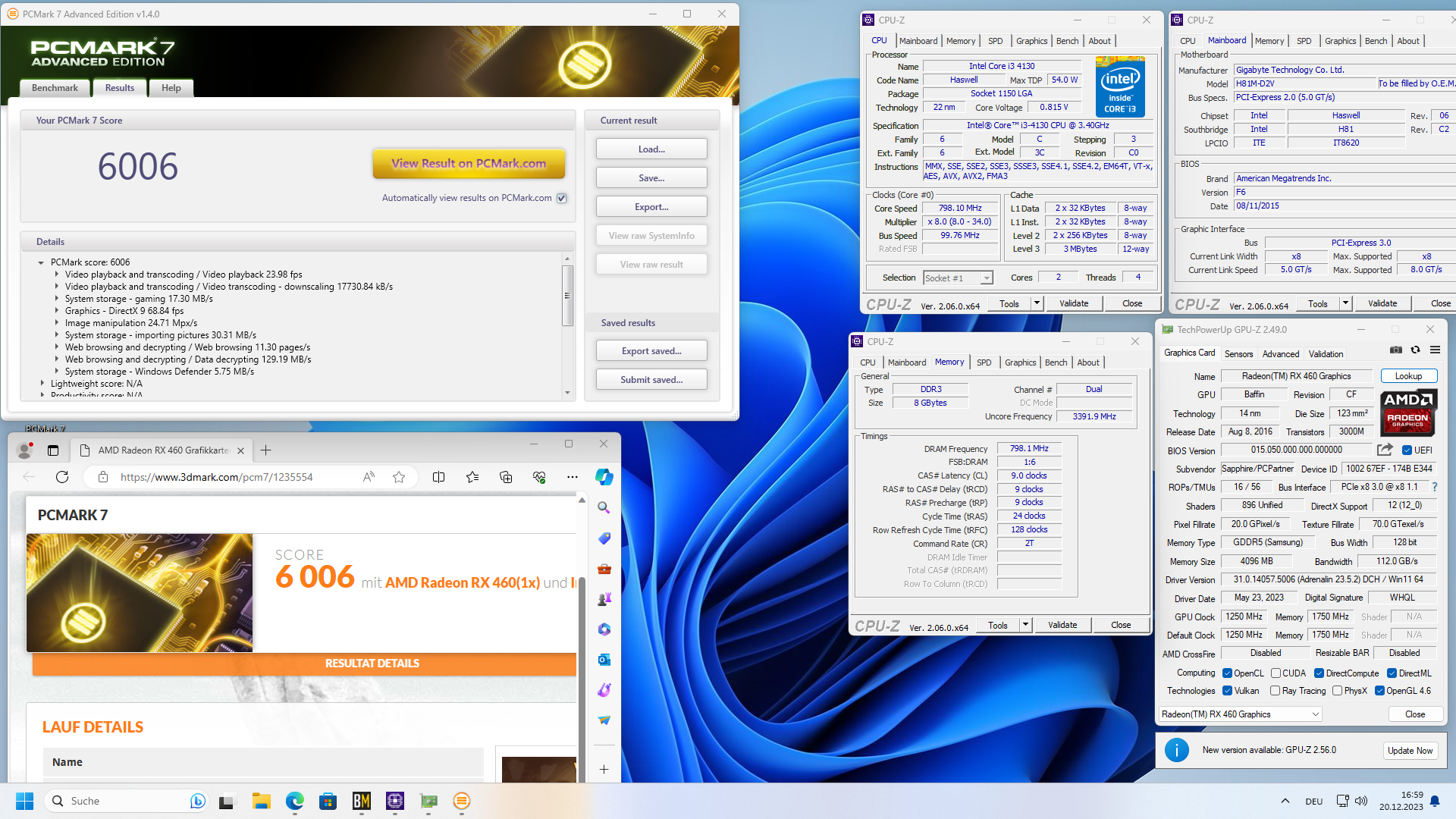Toggle the Vulkan checkbox

(x=1227, y=690)
